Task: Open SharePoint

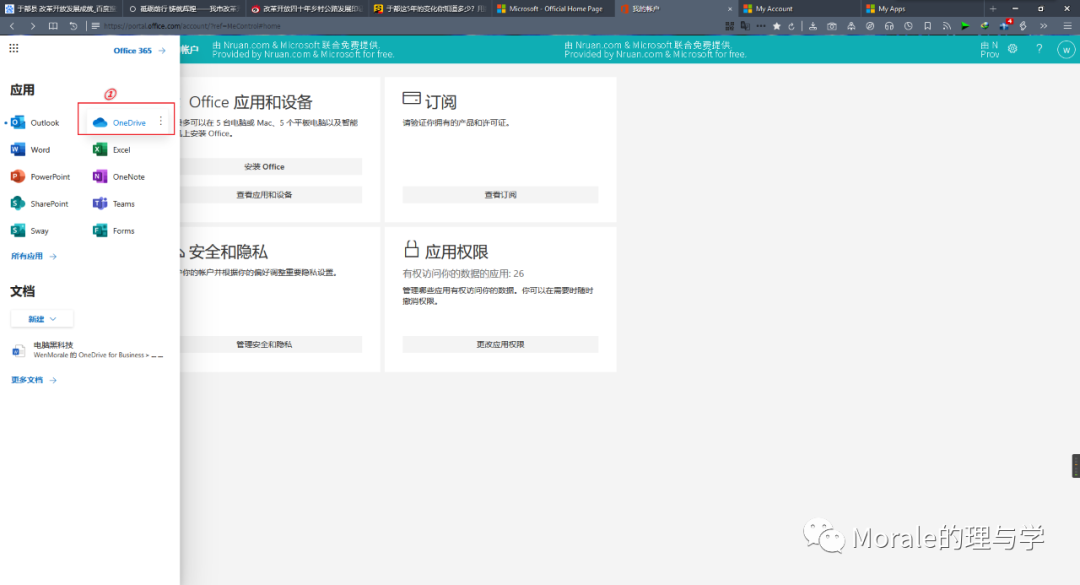Action: [x=40, y=204]
